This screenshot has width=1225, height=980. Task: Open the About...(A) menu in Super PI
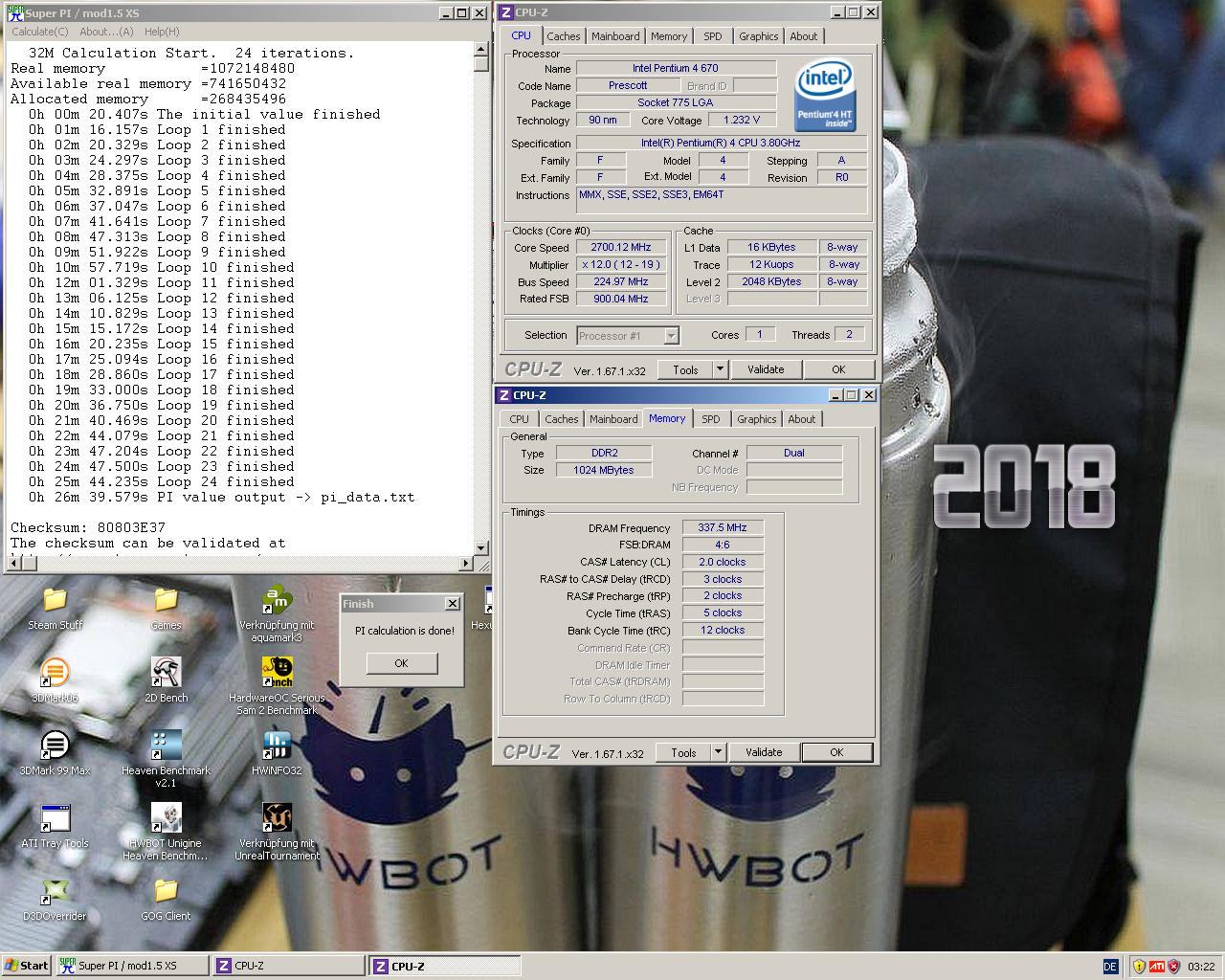click(106, 32)
